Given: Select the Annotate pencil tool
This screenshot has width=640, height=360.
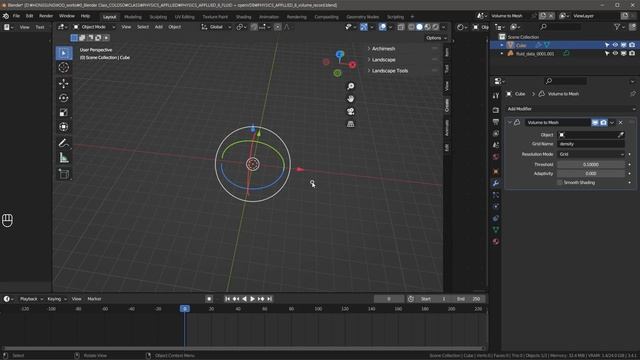Looking at the screenshot, I should coord(64,143).
